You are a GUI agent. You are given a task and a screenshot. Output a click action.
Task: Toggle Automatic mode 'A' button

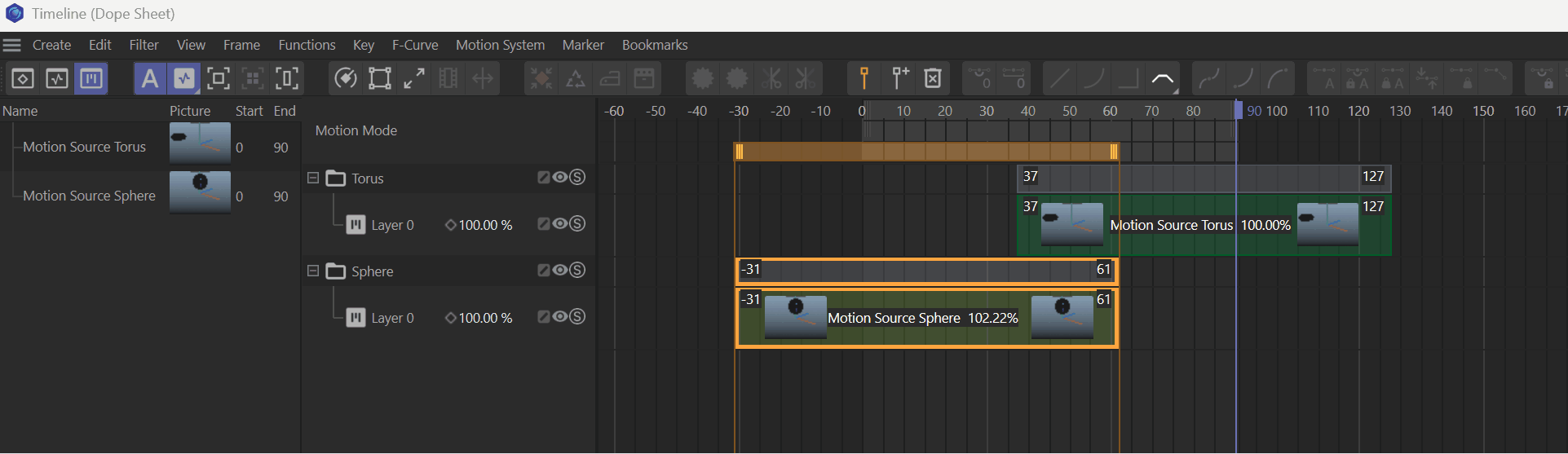[150, 78]
